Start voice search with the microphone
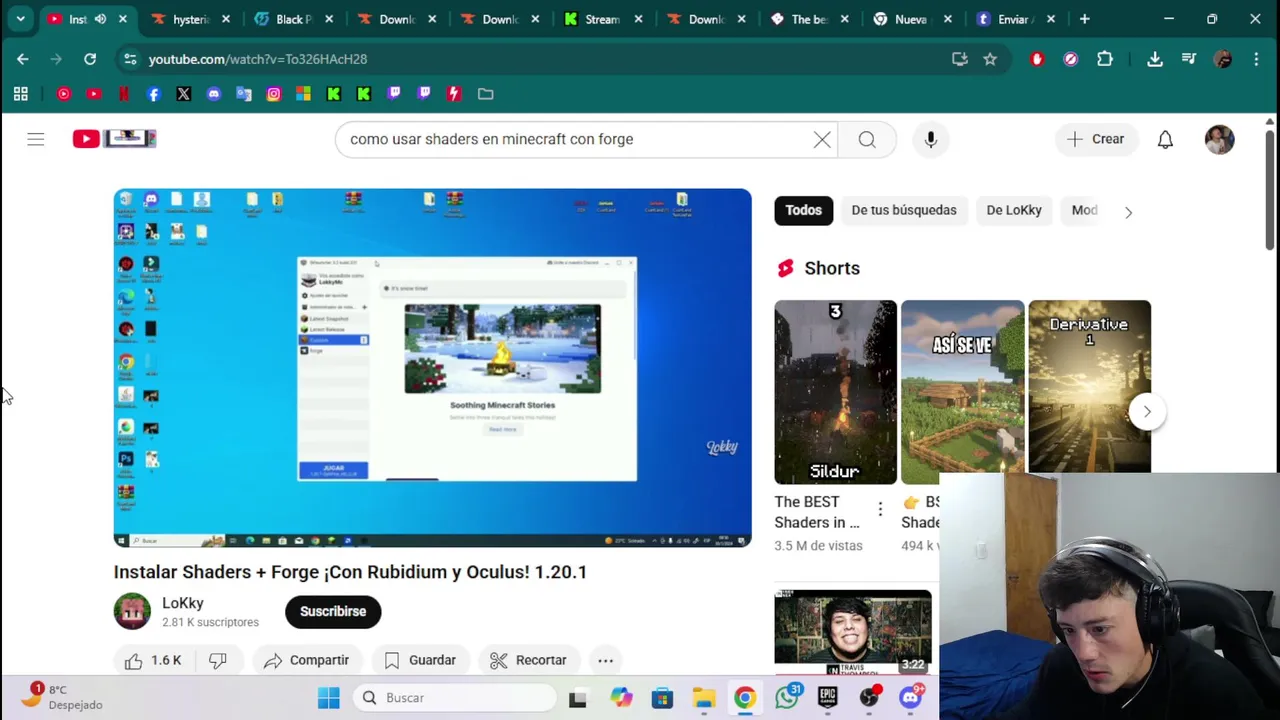Viewport: 1280px width, 720px height. (x=931, y=139)
